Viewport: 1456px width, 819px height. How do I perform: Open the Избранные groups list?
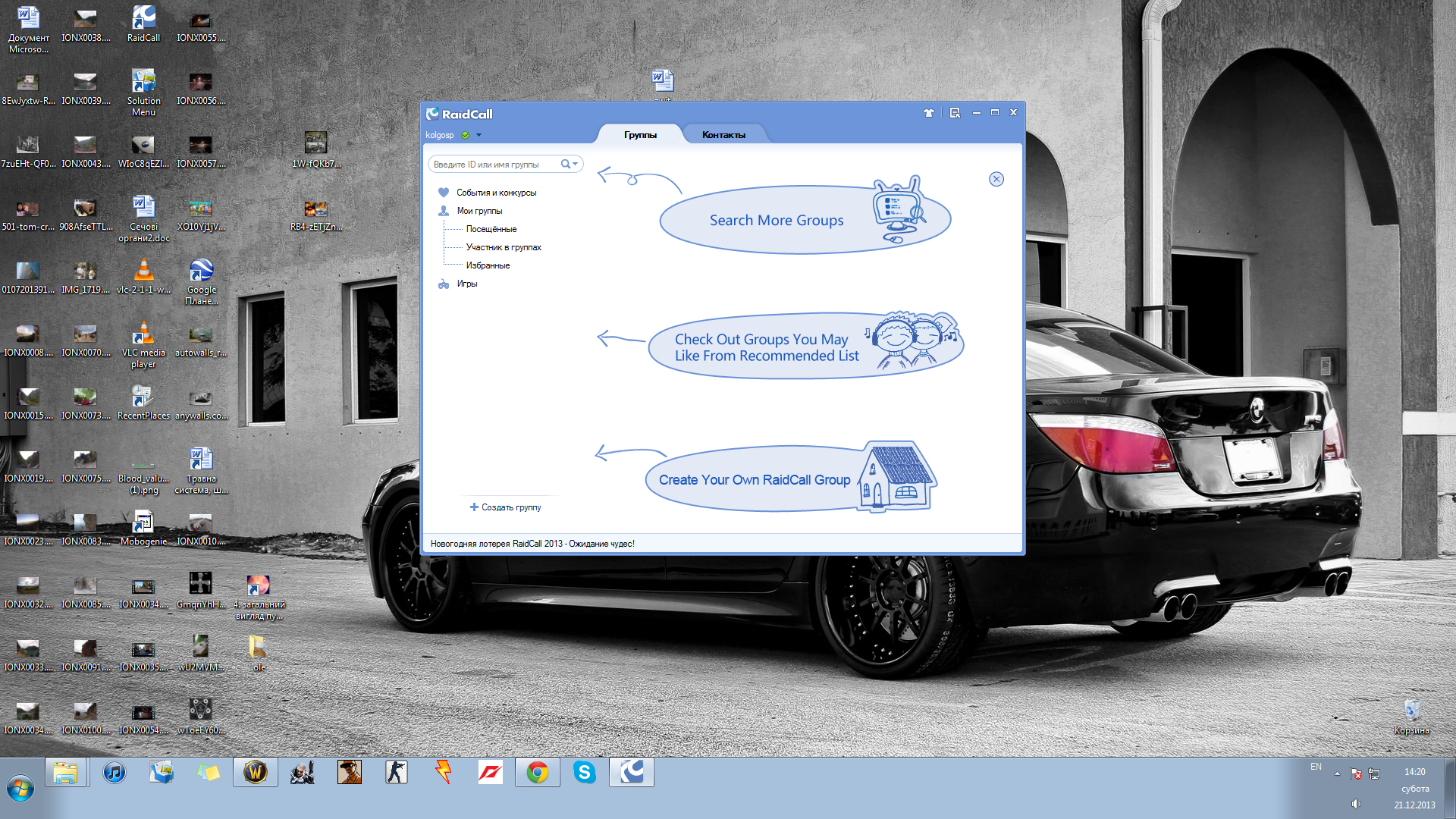pyautogui.click(x=488, y=265)
